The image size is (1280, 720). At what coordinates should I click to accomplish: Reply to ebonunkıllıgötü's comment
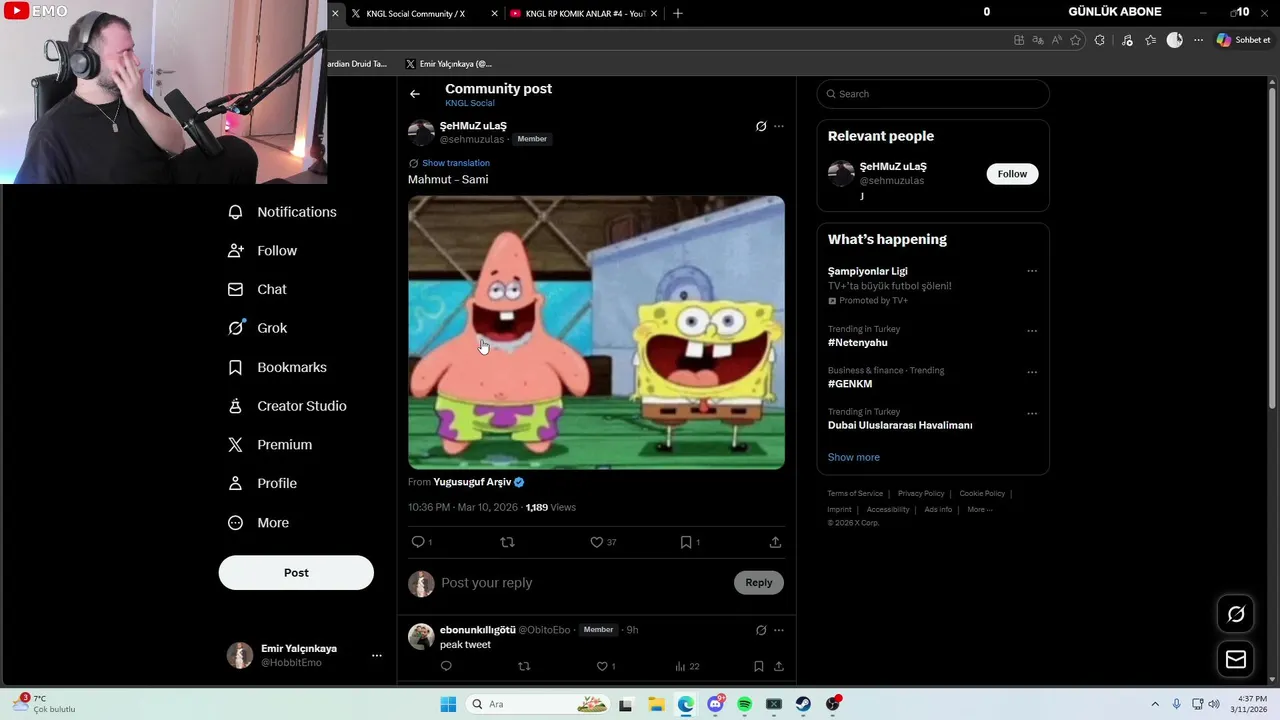[446, 666]
